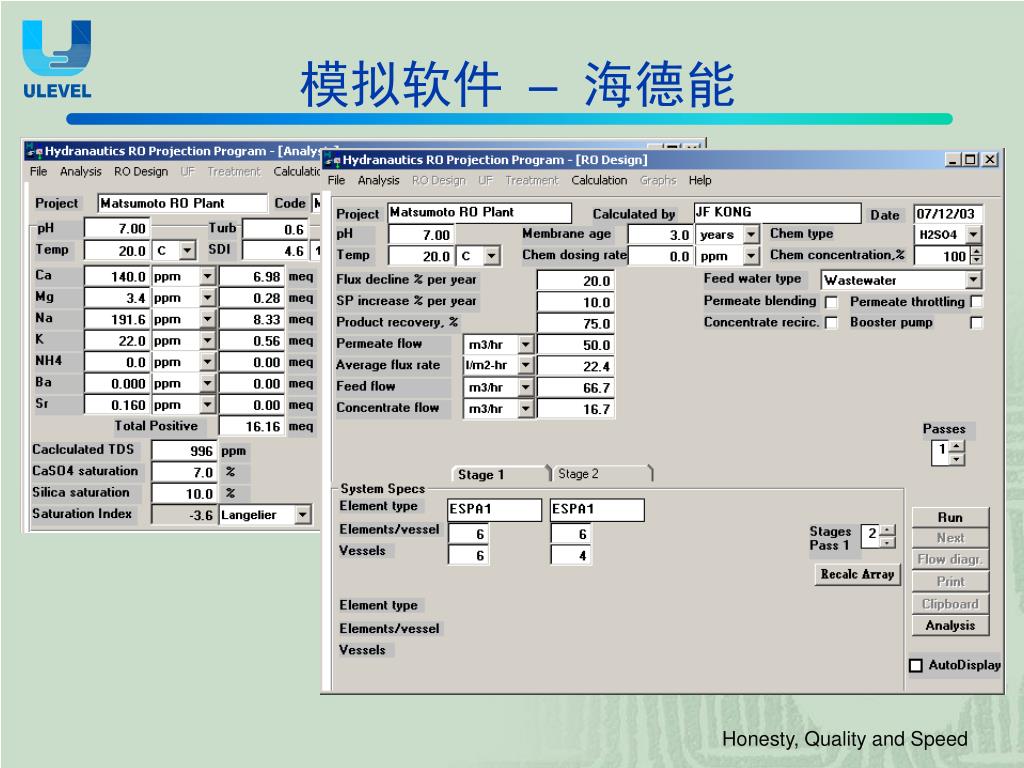Click the Stage 1 Elements/vessel field

[468, 534]
